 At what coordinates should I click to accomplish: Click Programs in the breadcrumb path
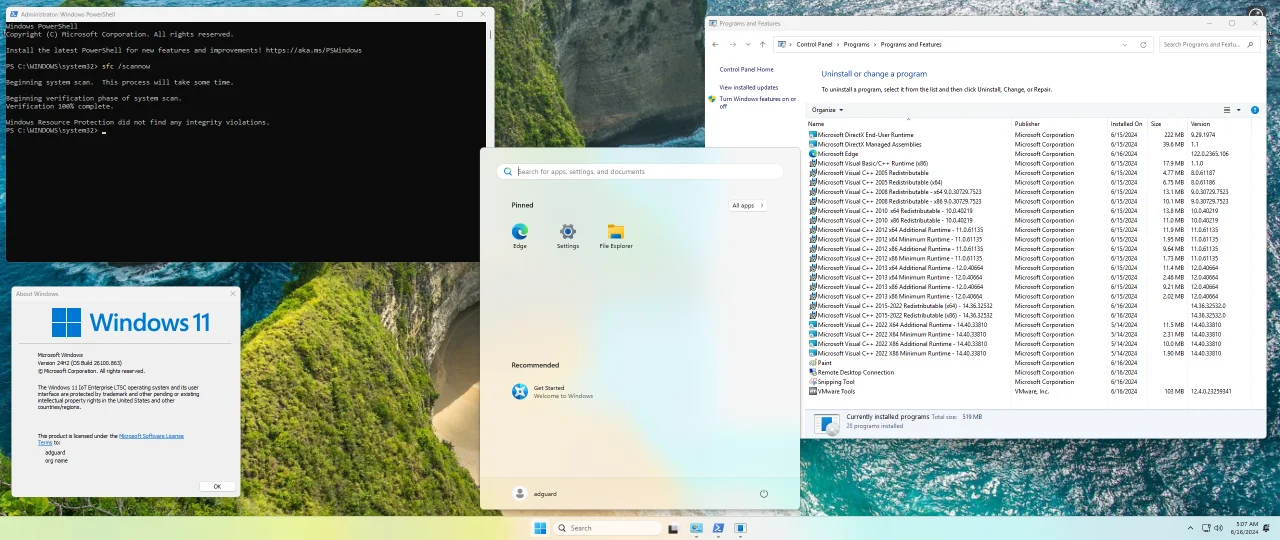tap(856, 45)
